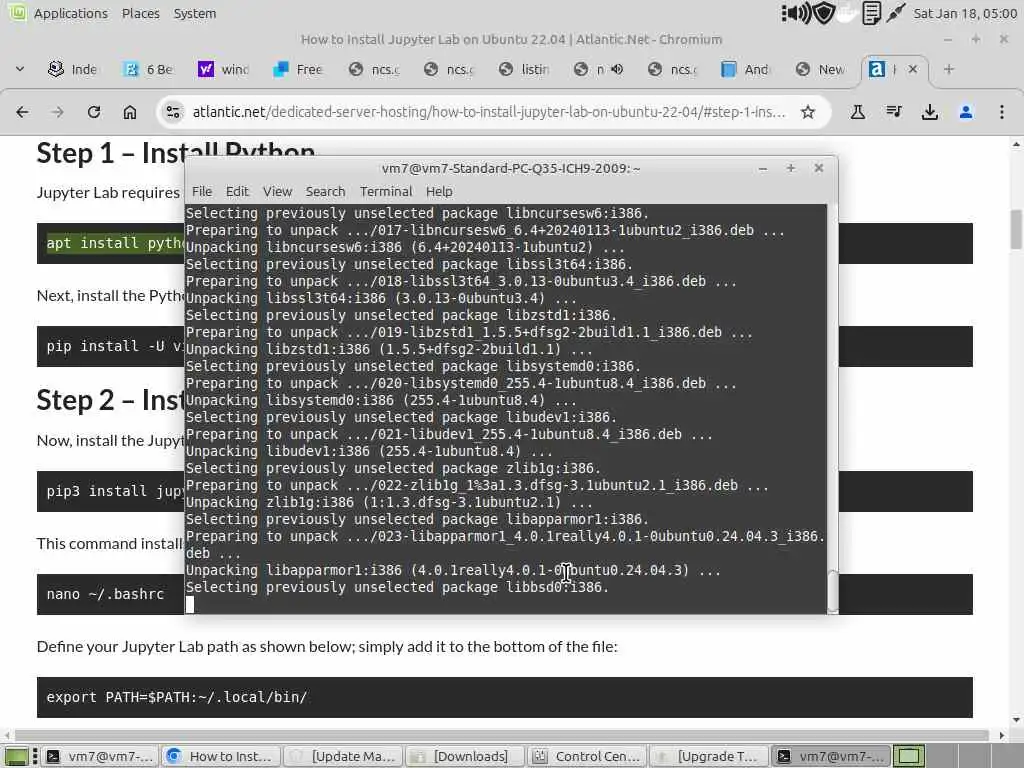The width and height of the screenshot is (1024, 768).
Task: Click the date and time clock
Action: tap(965, 13)
